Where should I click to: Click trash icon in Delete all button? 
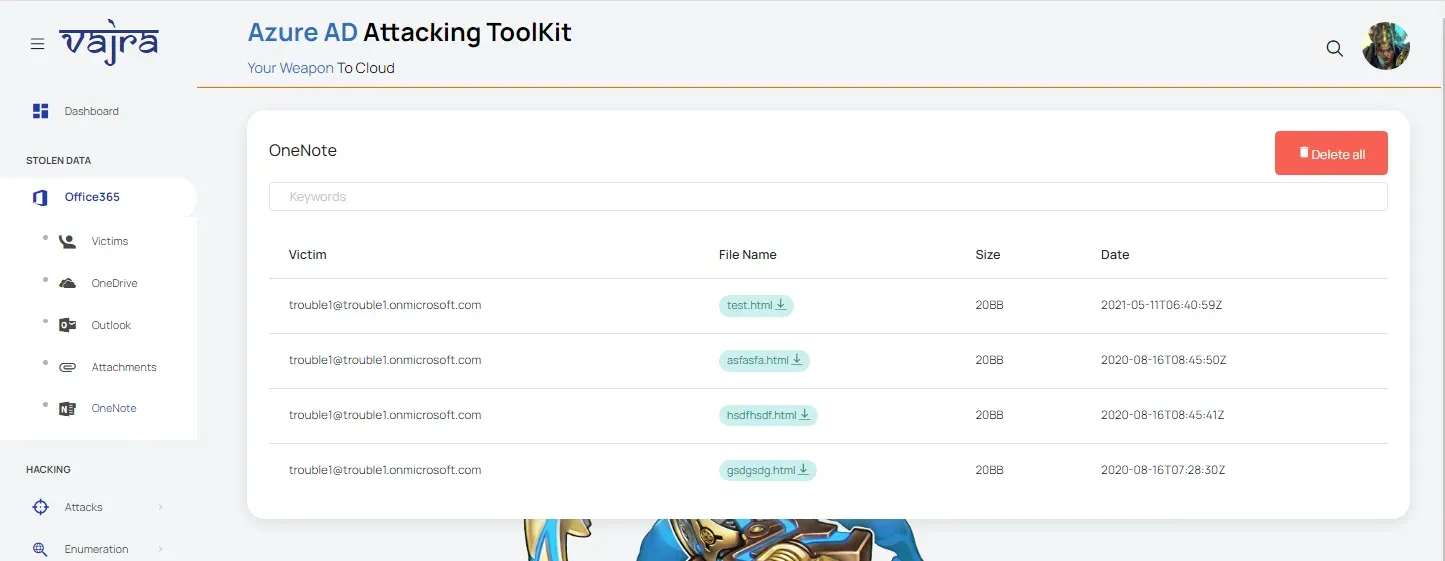click(x=1304, y=153)
